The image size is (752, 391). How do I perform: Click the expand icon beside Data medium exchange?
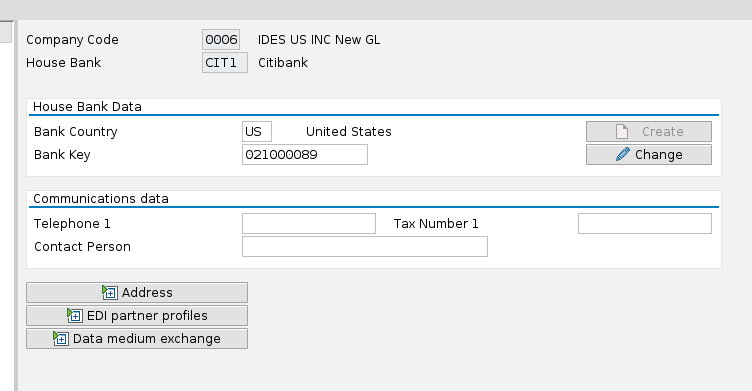pyautogui.click(x=60, y=338)
